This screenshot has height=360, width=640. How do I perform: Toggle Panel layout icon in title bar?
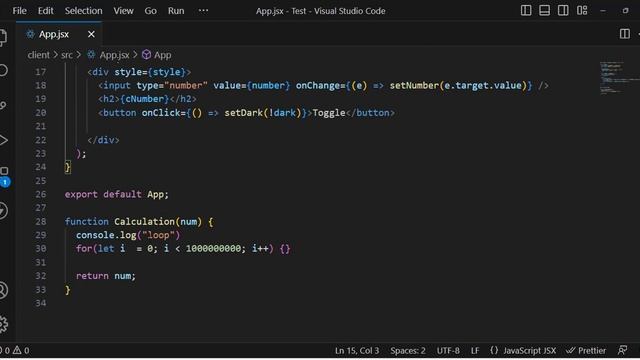[x=544, y=11]
